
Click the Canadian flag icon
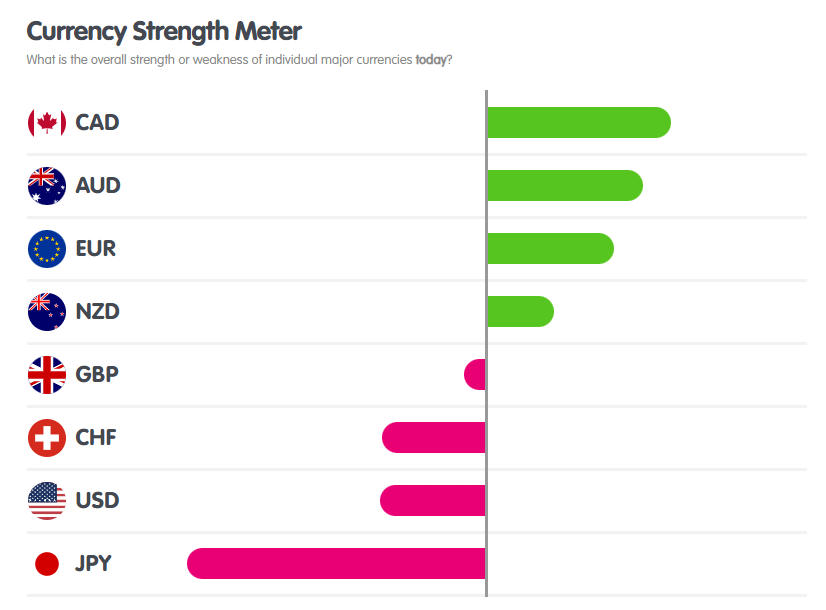pos(47,123)
